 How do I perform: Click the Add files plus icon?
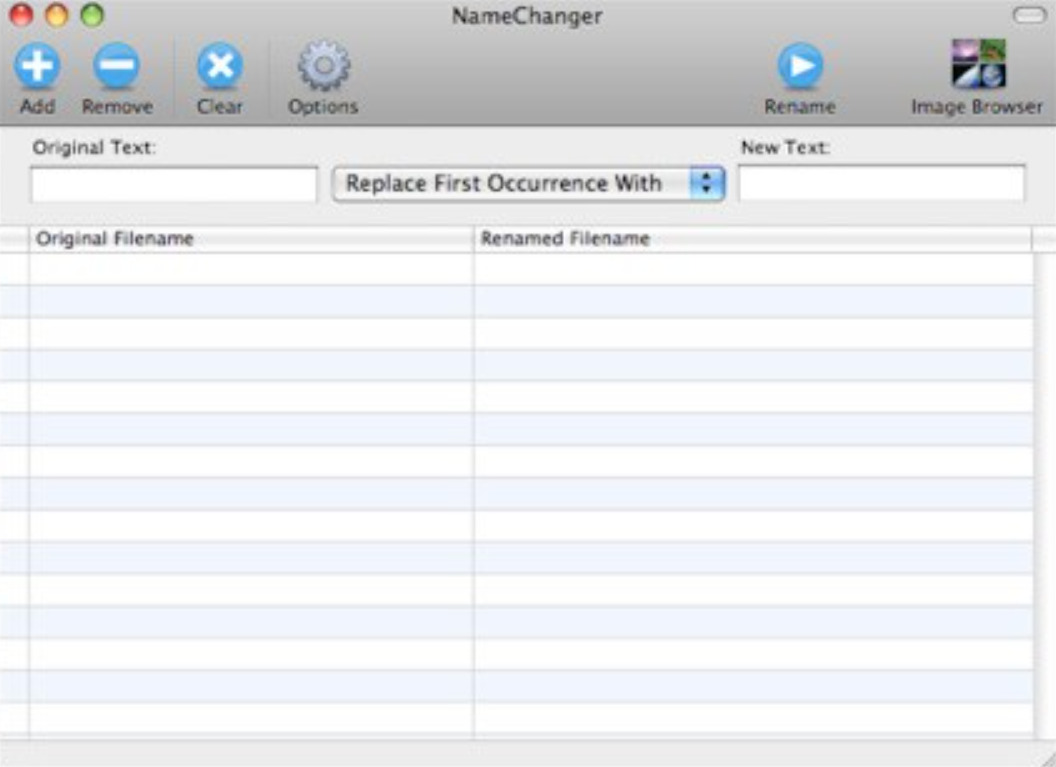37,66
